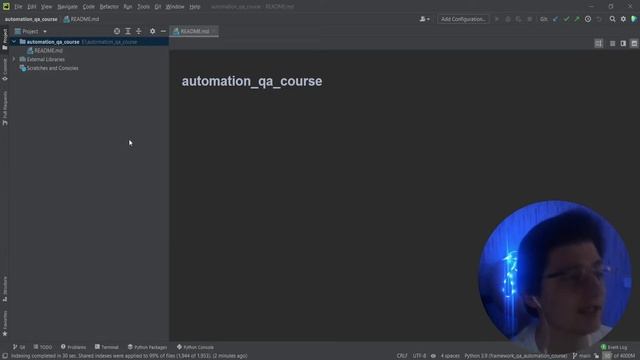Toggle markdown auto-scroll preview icon

(x=598, y=43)
